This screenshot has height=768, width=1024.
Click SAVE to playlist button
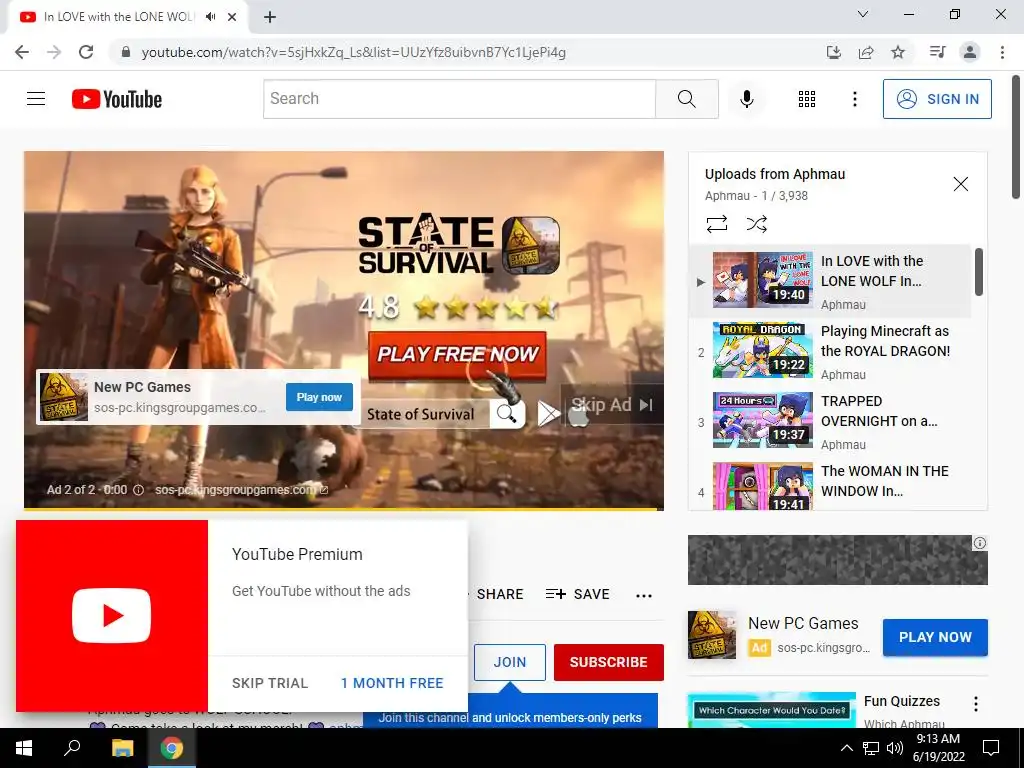(577, 594)
